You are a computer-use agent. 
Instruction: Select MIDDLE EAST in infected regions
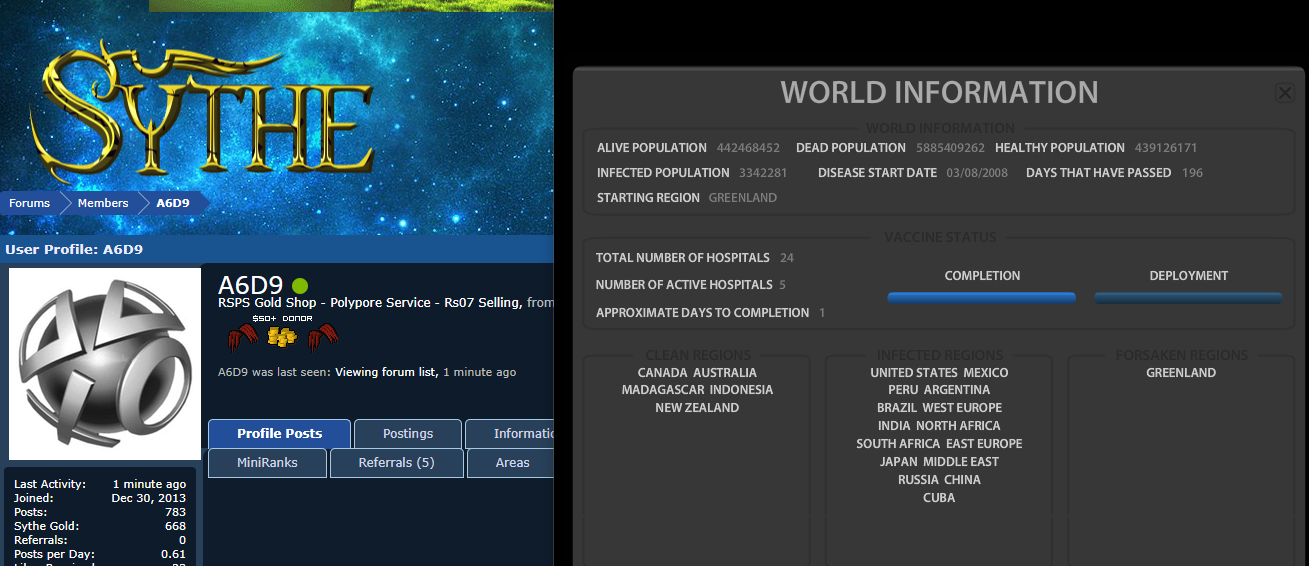(961, 462)
